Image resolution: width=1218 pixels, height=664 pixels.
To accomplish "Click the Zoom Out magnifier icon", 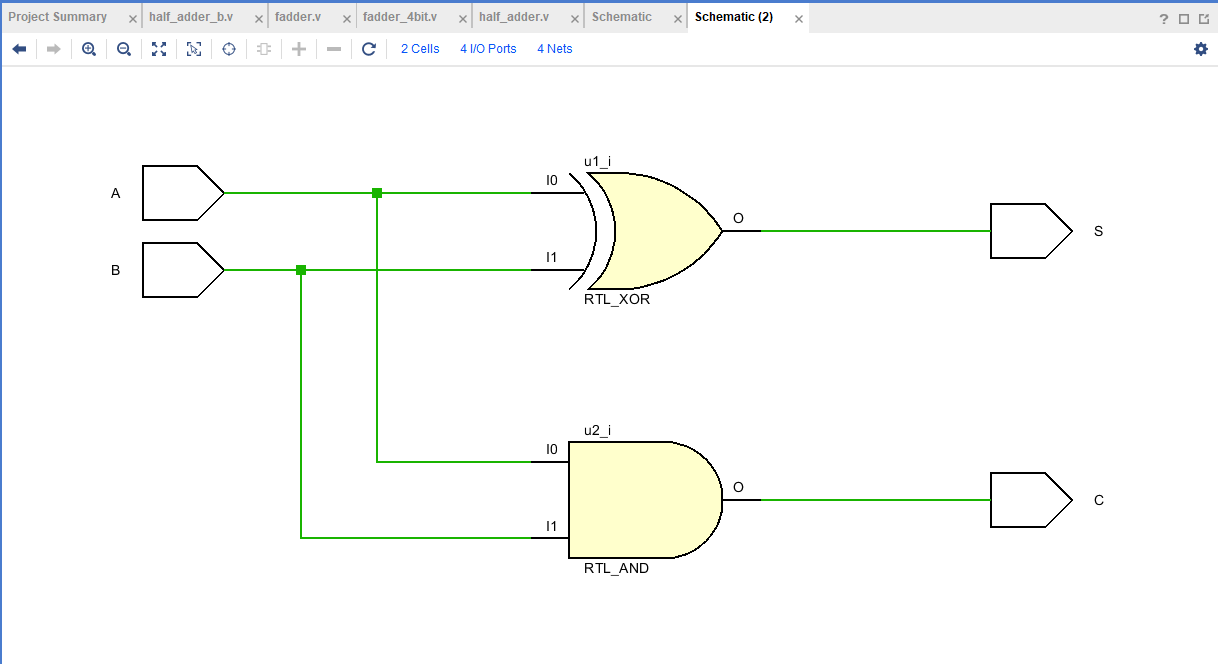I will tap(124, 49).
